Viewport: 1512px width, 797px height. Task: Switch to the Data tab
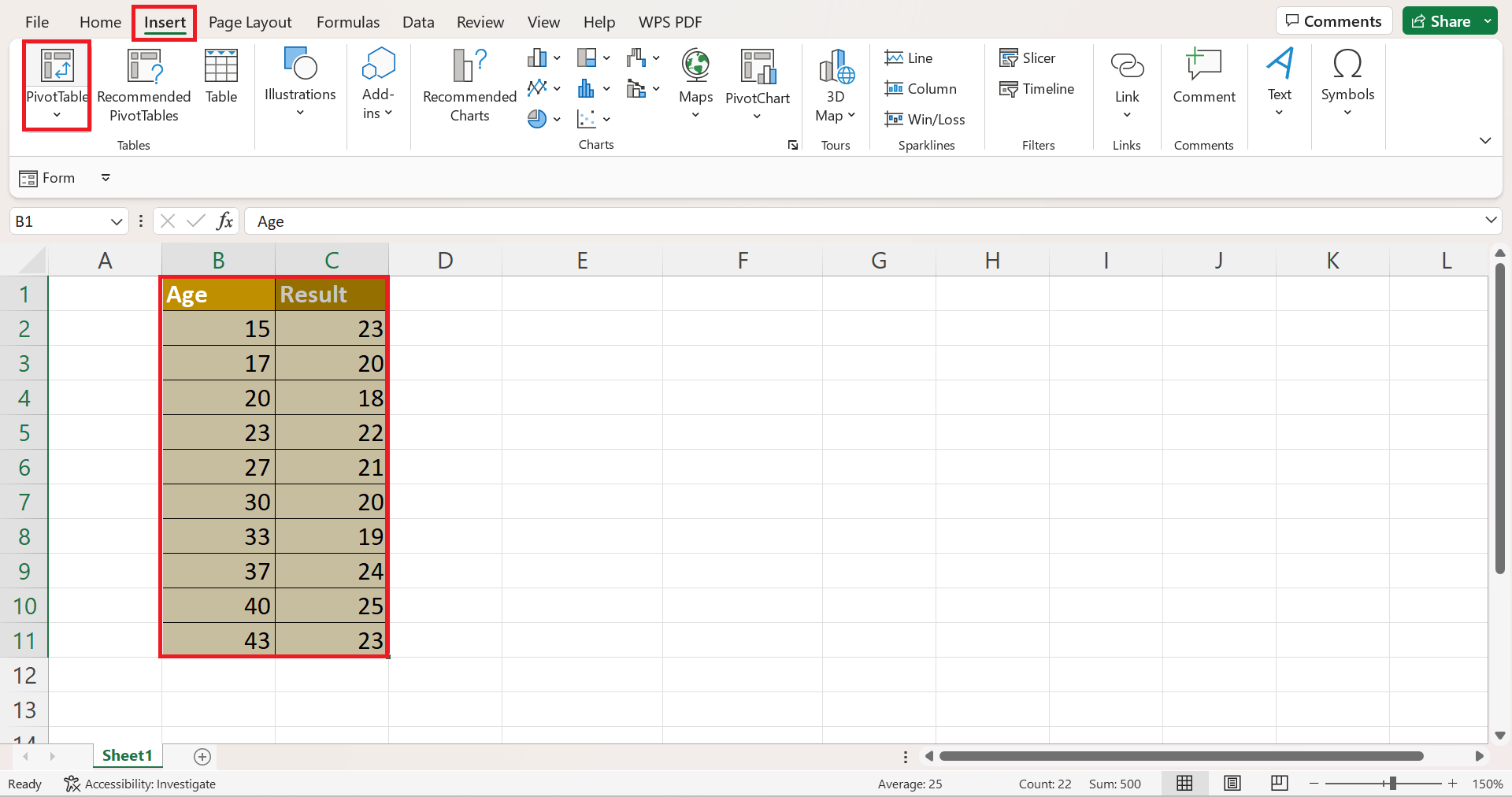(418, 22)
